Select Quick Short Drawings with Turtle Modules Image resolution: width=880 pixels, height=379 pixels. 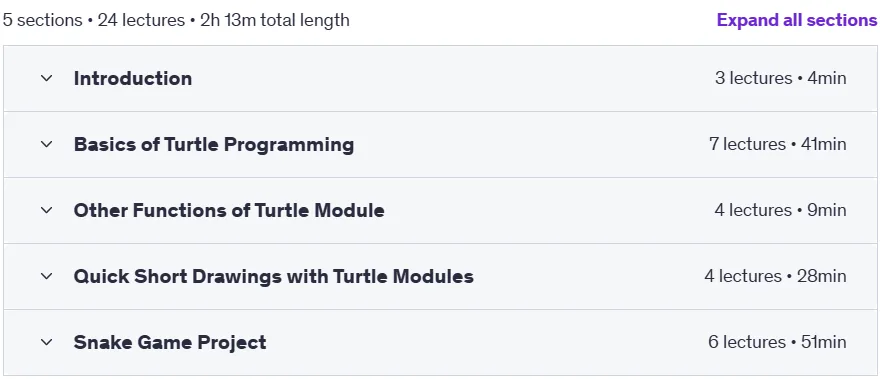coord(274,277)
